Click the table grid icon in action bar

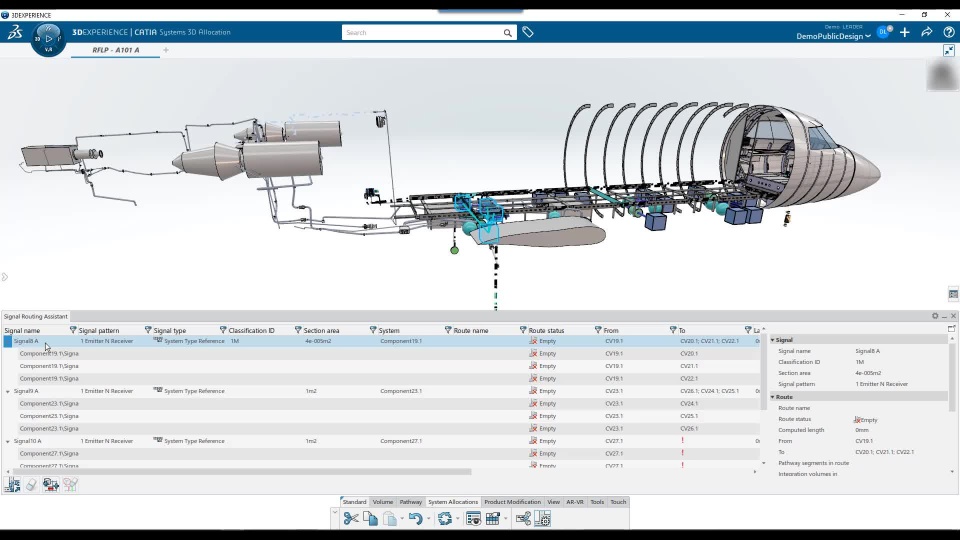(492, 519)
